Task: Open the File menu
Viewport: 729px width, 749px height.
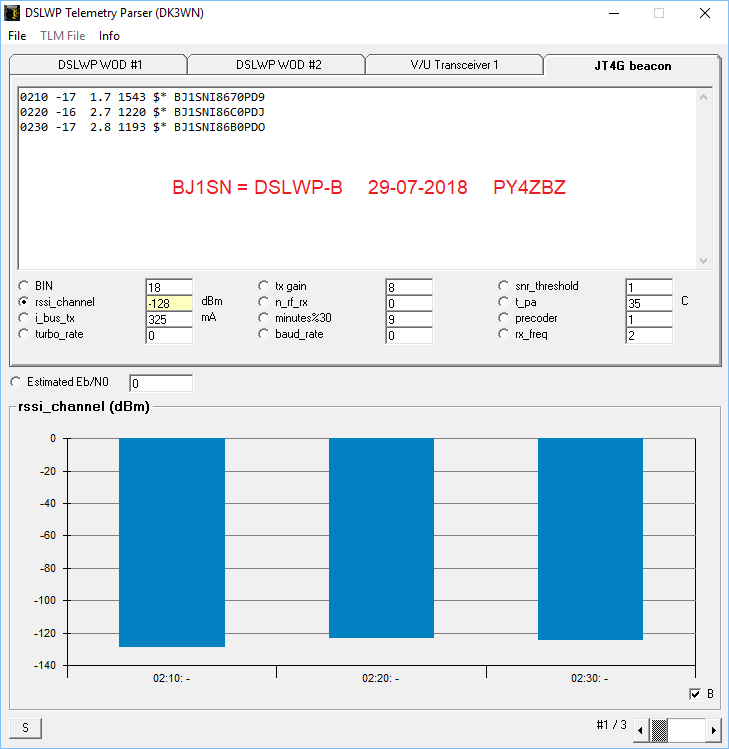Action: coord(17,36)
